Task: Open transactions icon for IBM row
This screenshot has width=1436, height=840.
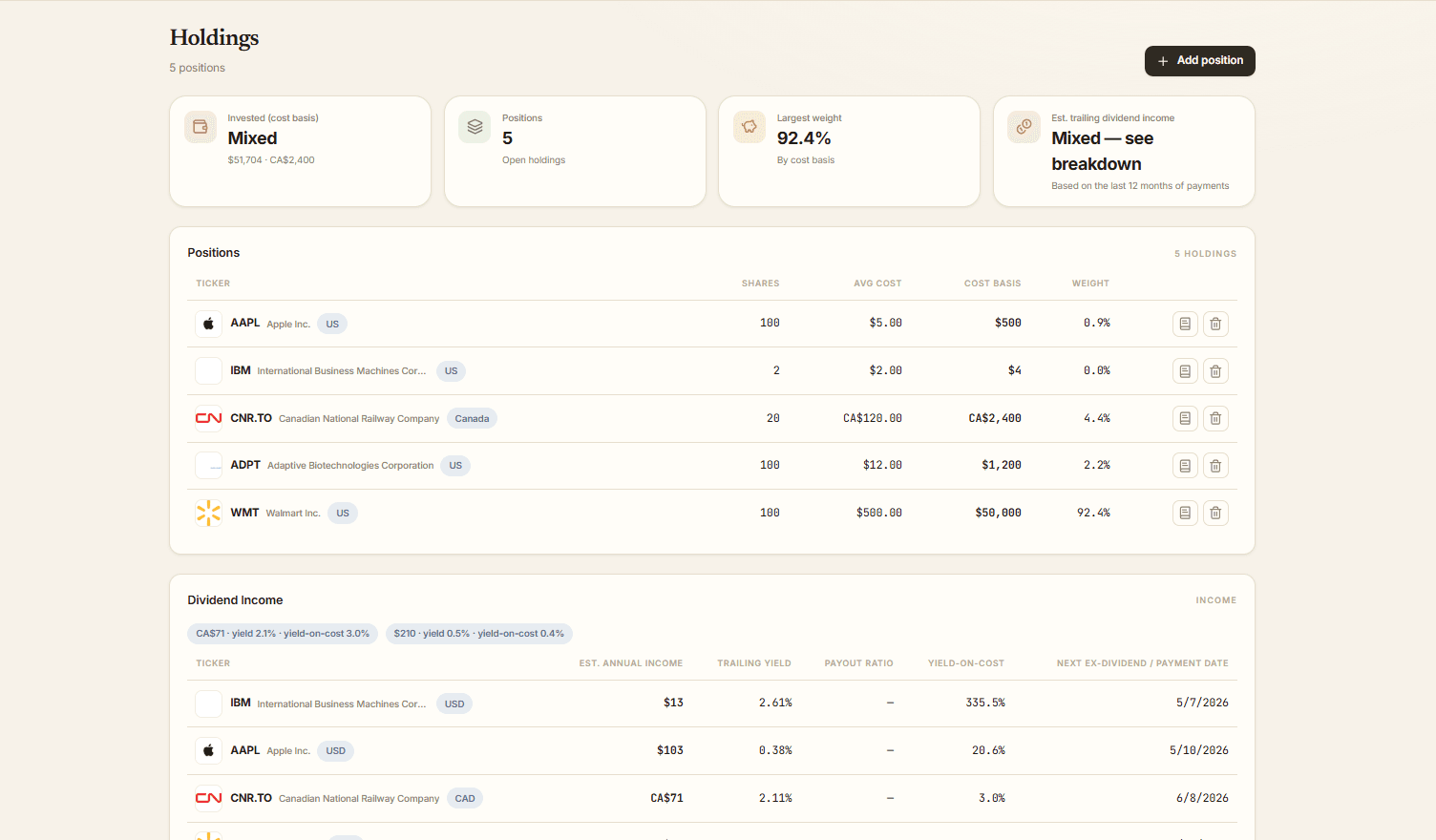Action: click(1185, 371)
